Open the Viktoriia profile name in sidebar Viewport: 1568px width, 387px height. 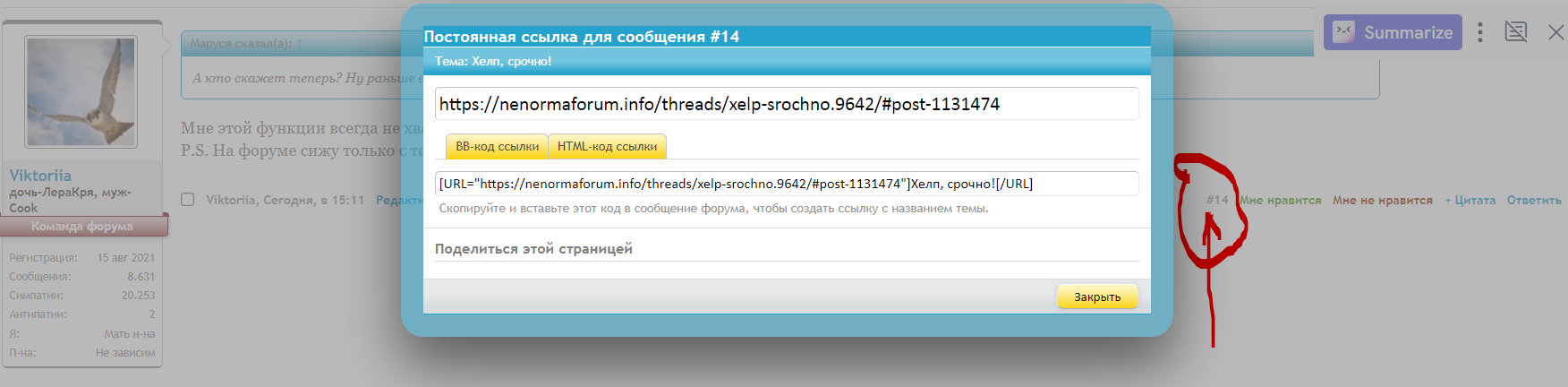pyautogui.click(x=40, y=176)
